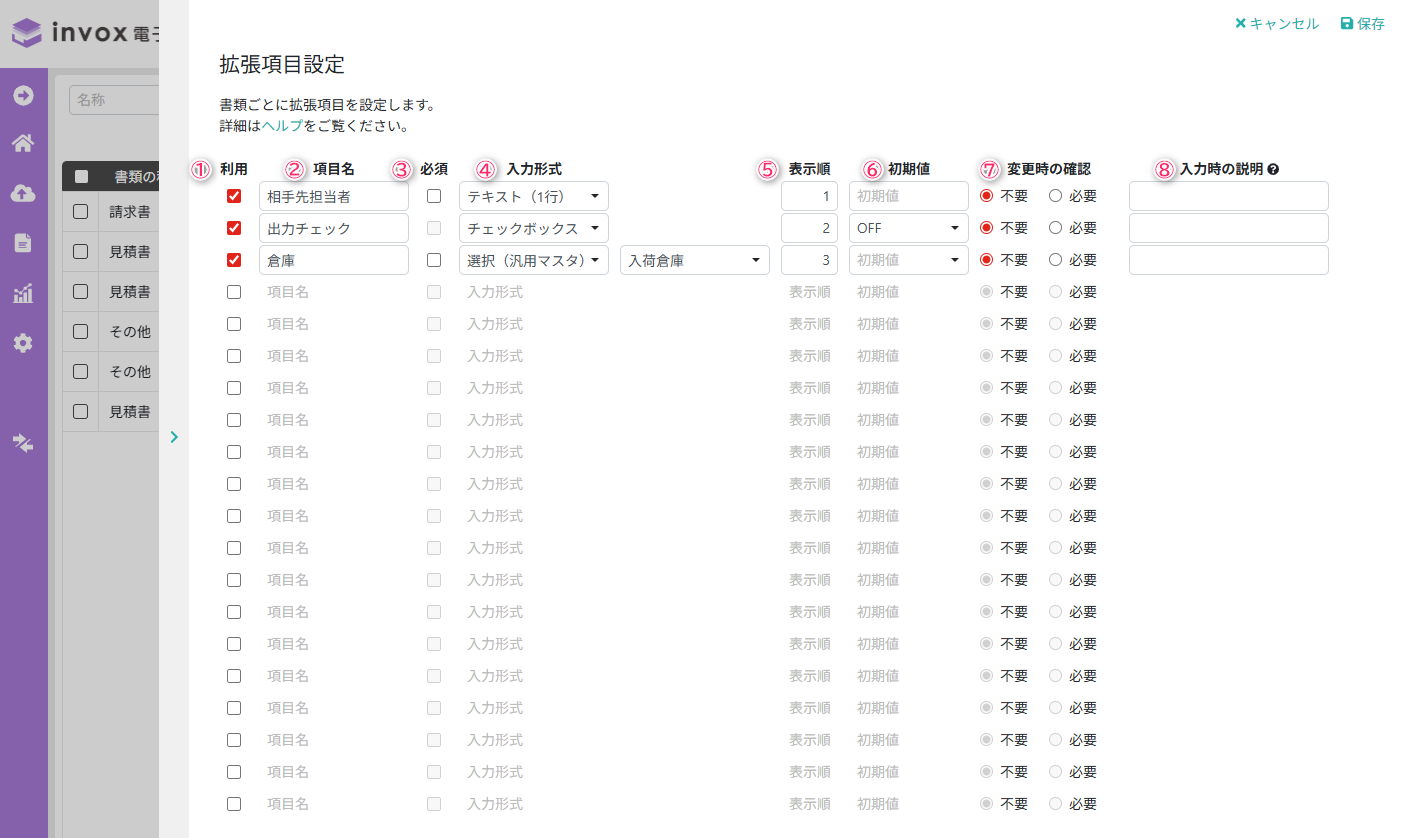This screenshot has width=1426, height=838.
Task: Select 必要 radio for 出力チェック row
Action: (x=1055, y=228)
